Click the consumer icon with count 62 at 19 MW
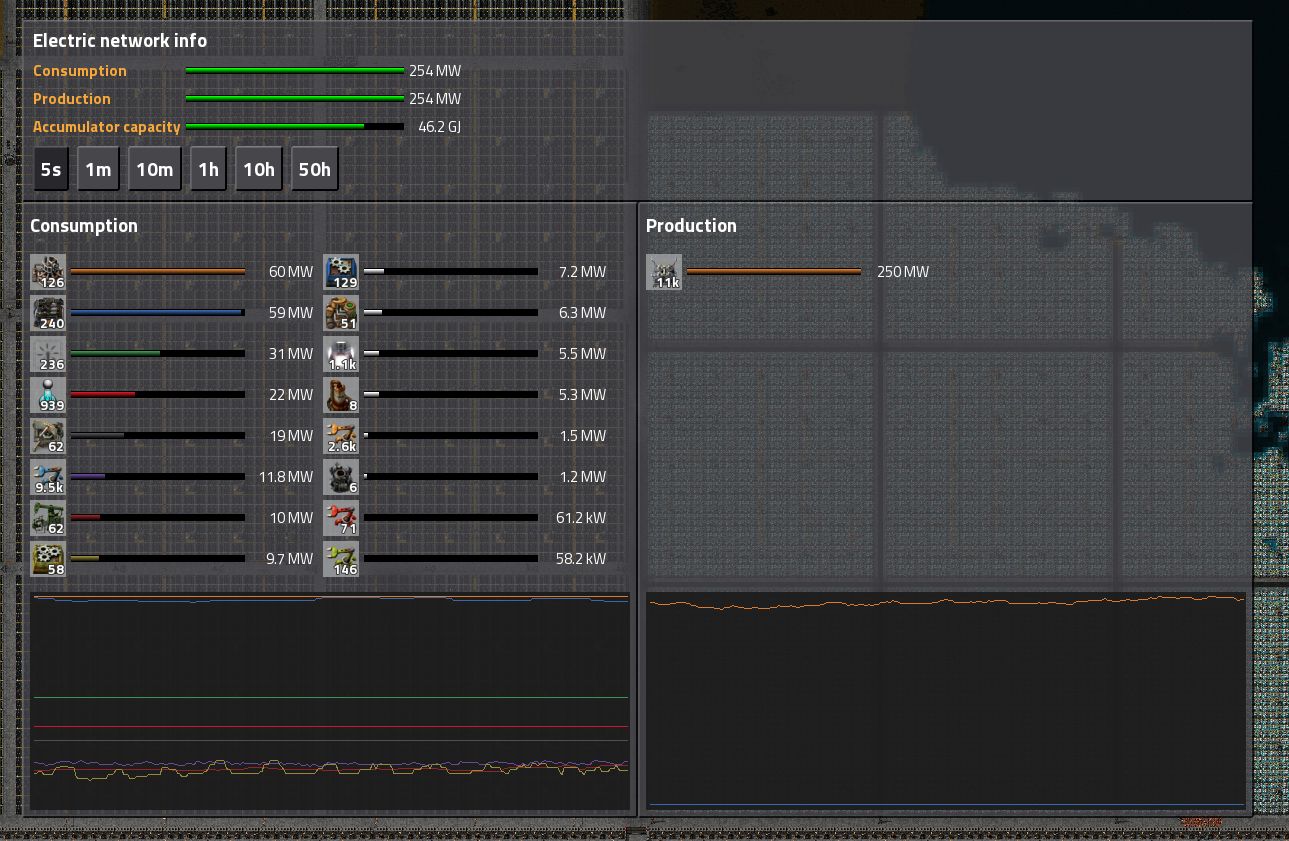Screen dimensions: 1289x841 48,436
